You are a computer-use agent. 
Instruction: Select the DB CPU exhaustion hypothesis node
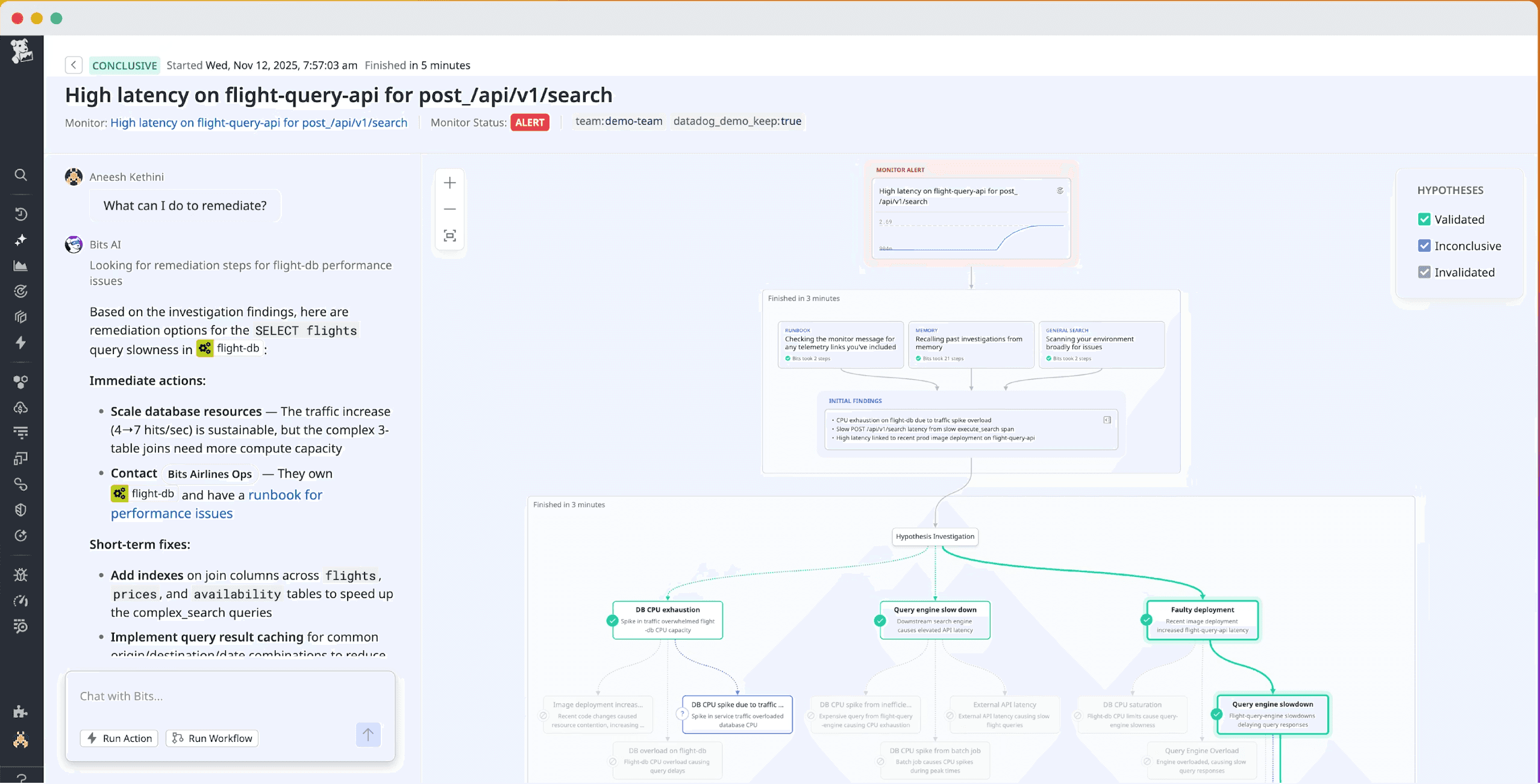[667, 620]
